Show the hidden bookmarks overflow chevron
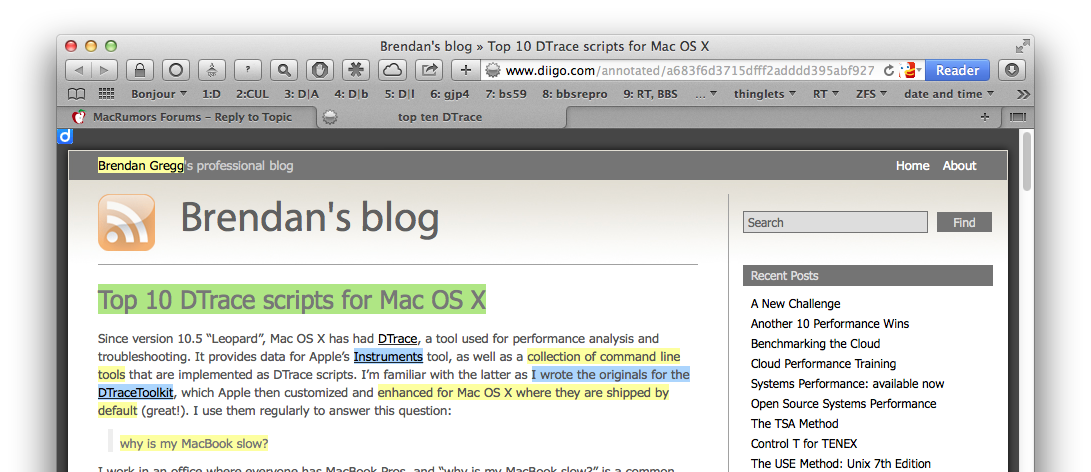1091x472 pixels. pyautogui.click(x=1023, y=94)
